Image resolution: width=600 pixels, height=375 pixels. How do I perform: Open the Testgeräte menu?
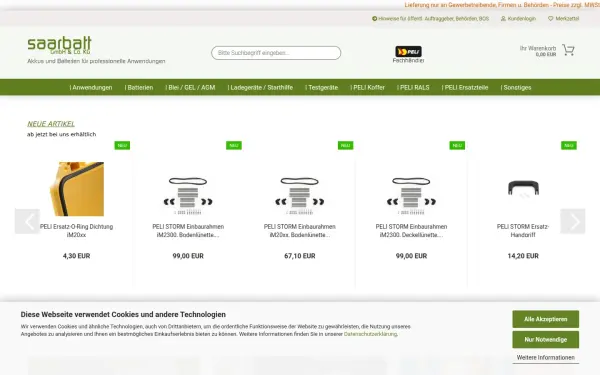(x=321, y=88)
